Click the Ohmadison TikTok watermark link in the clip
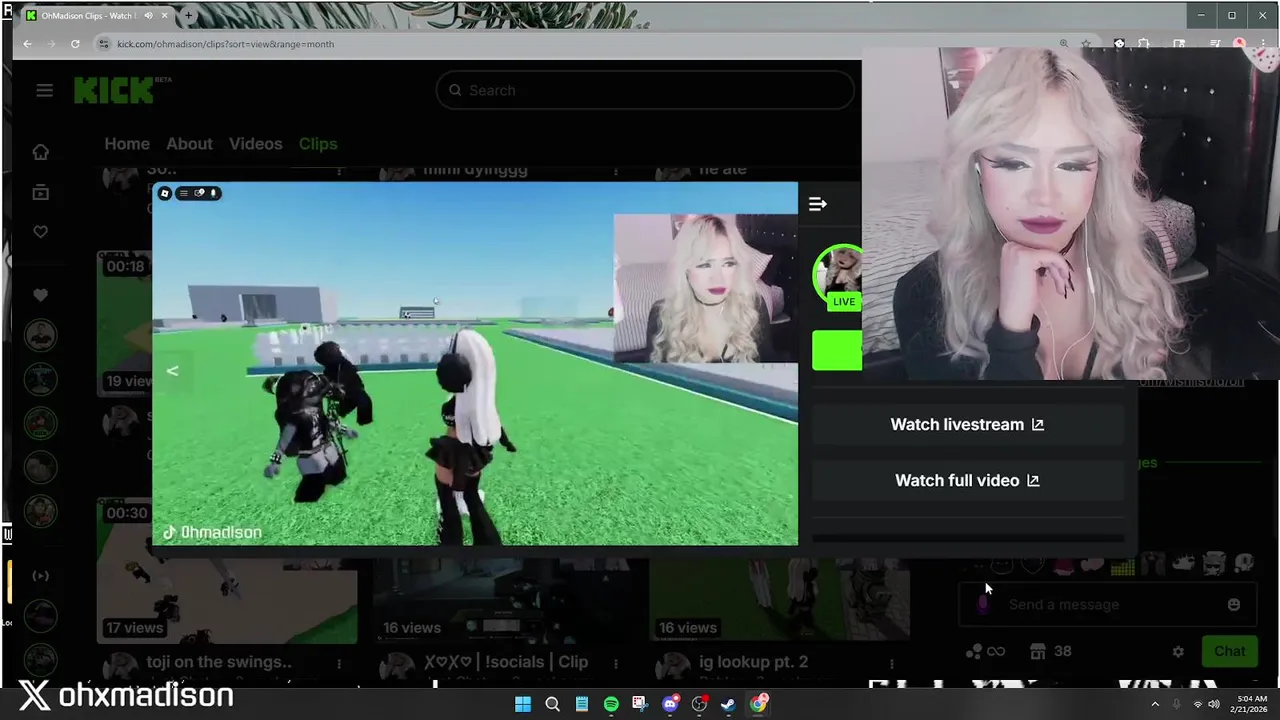The width and height of the screenshot is (1280, 720). (212, 532)
